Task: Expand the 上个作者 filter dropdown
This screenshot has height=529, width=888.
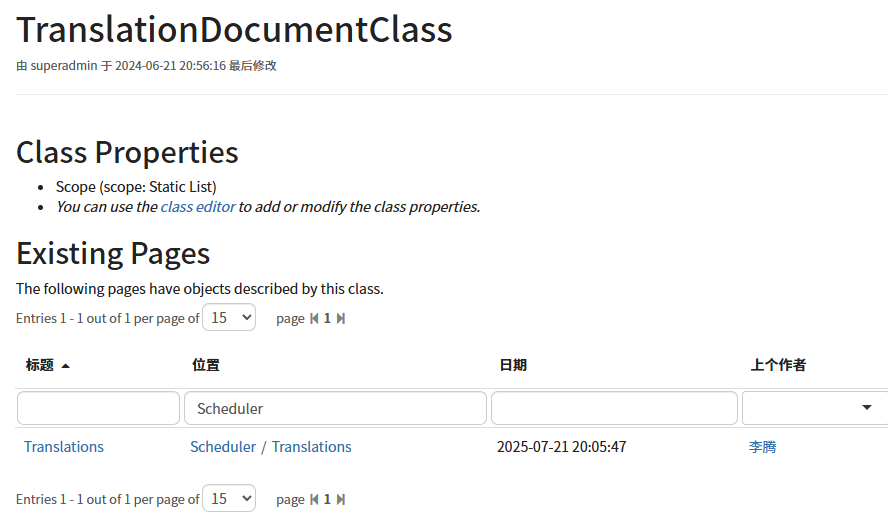Action: pos(866,408)
